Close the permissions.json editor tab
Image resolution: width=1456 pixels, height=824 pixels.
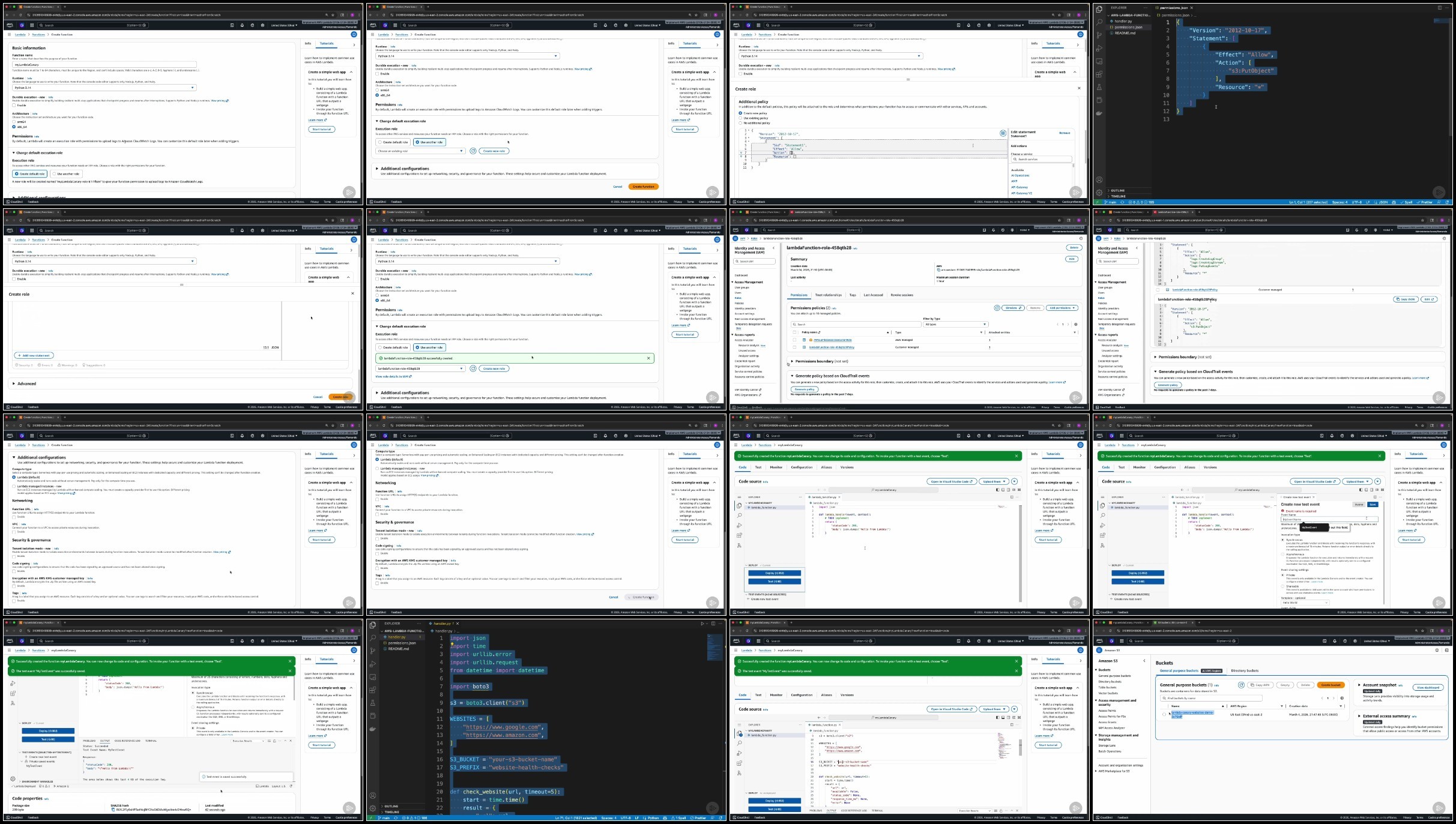(1192, 8)
